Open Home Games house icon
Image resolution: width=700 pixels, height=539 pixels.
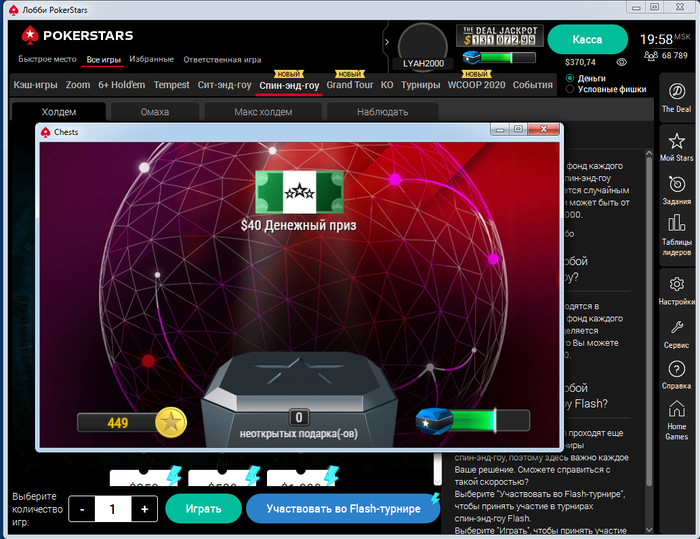tap(677, 408)
